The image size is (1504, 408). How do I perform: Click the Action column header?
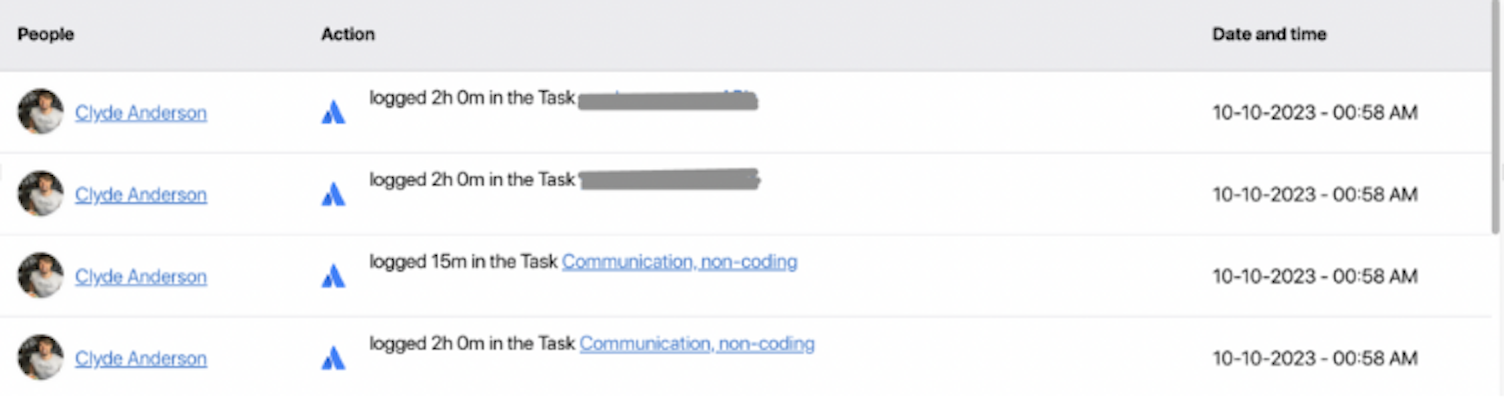(x=348, y=35)
